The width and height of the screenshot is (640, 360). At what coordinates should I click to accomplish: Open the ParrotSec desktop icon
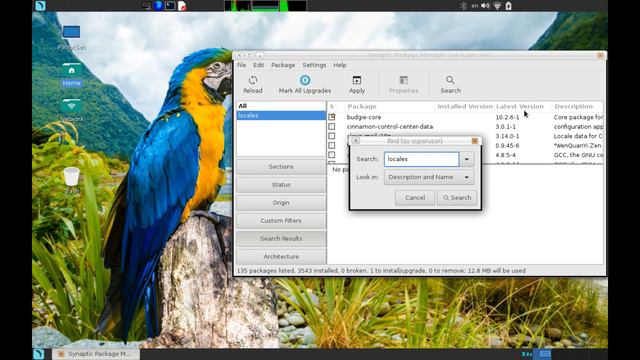71,32
